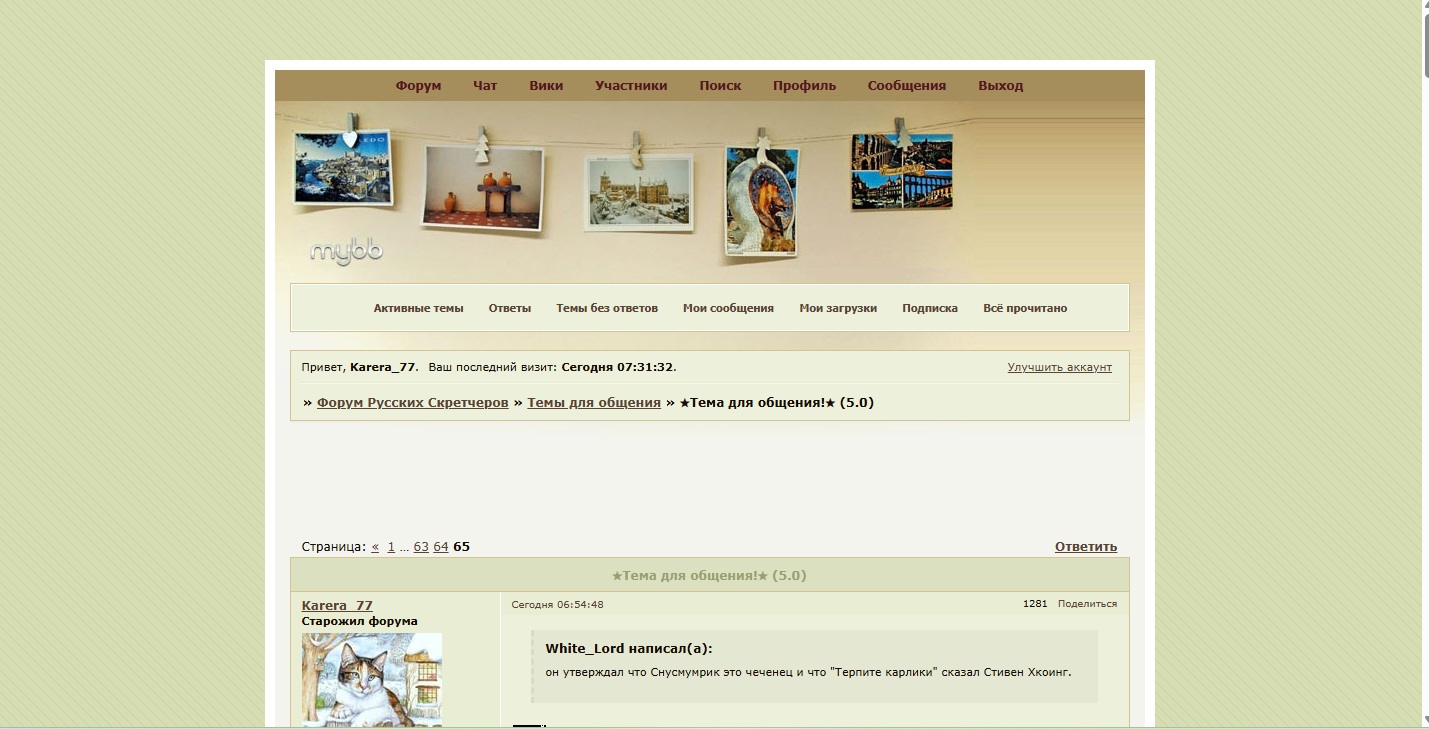
Task: Go to previous page with « link
Action: pyautogui.click(x=375, y=547)
